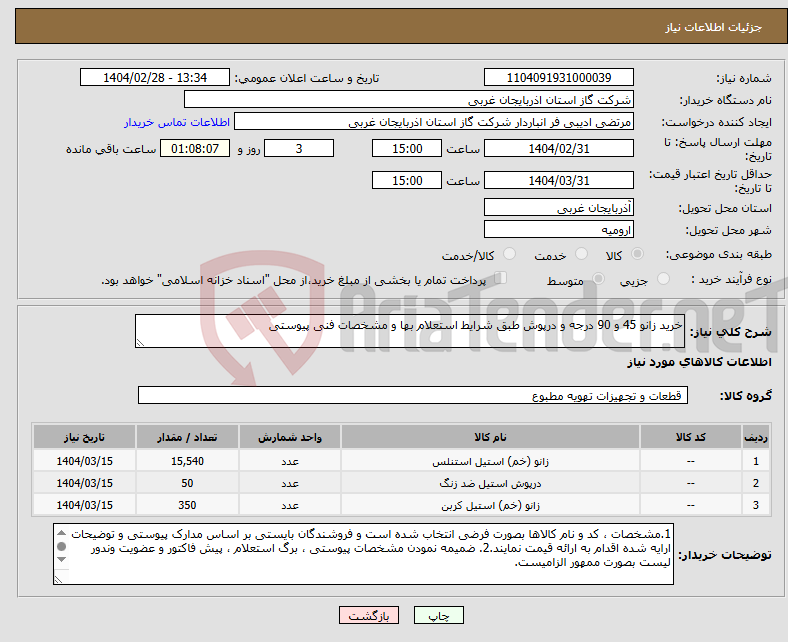Viewport: 788px width, 642px height.
Task: Click the تاریخ نیاز column header
Action: point(84,437)
